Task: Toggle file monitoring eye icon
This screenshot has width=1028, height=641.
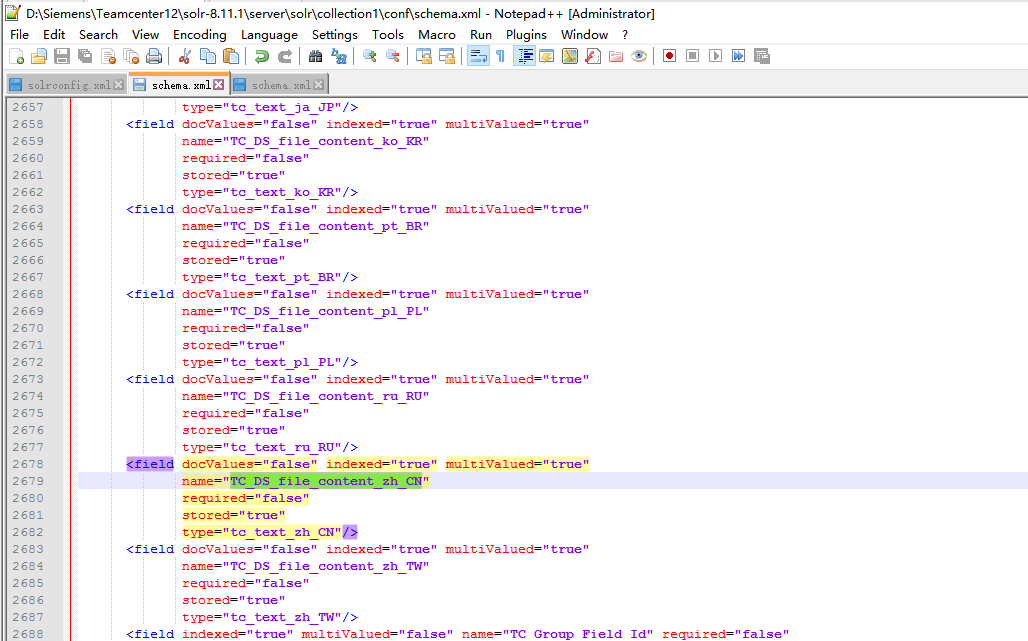Action: [639, 56]
